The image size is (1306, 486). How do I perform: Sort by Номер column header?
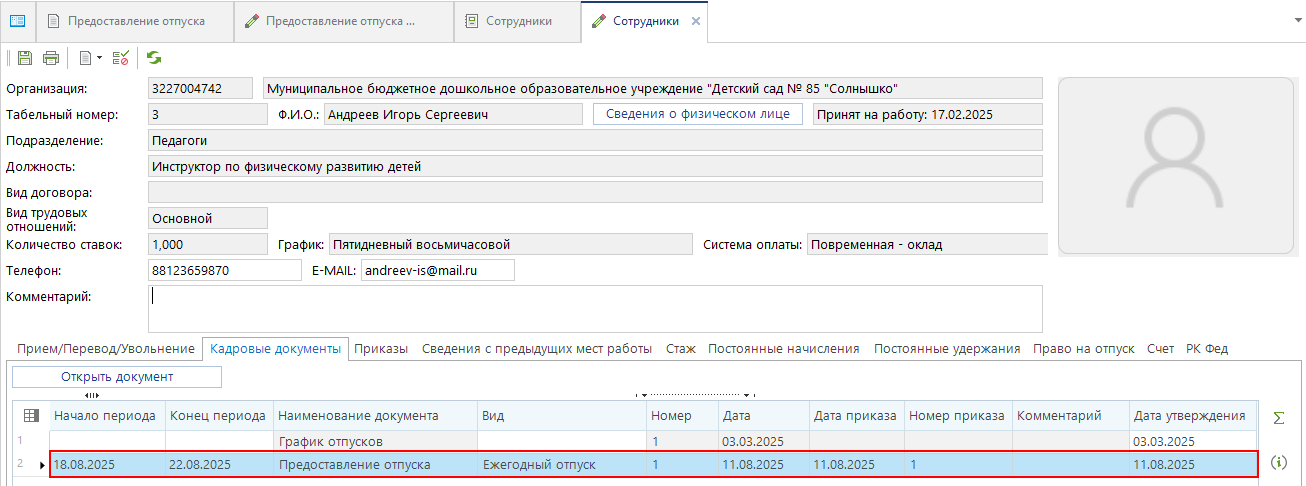coord(682,416)
